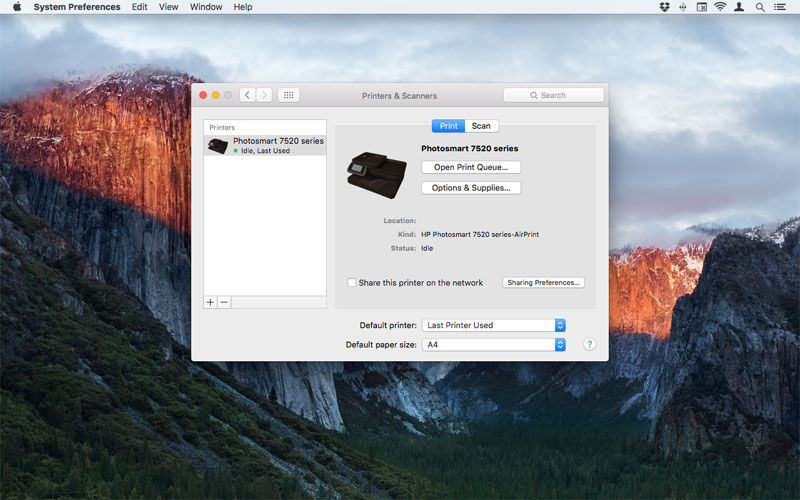Click the display mirroring menu bar icon
Image resolution: width=800 pixels, height=500 pixels.
point(702,7)
